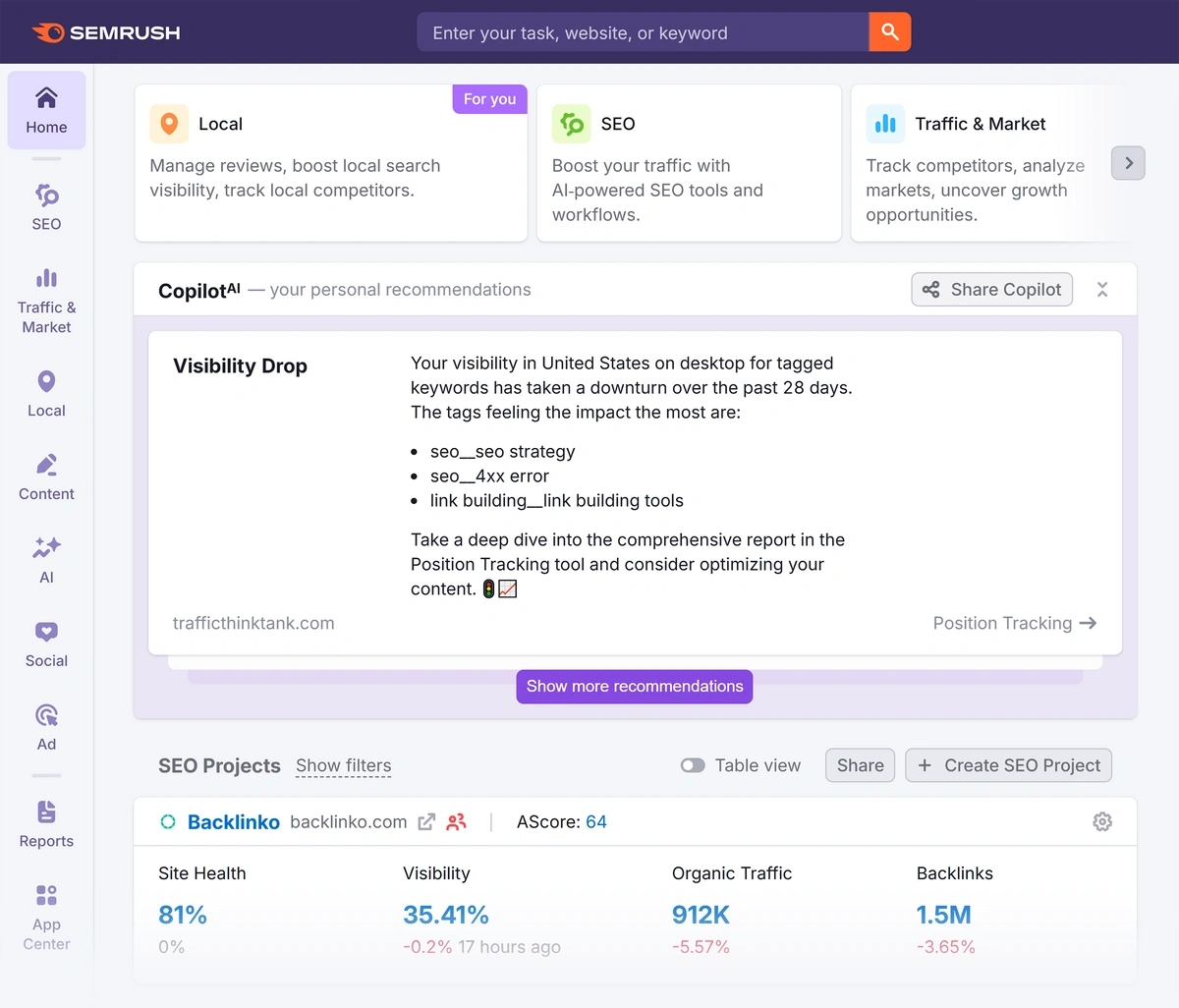This screenshot has height=1008, width=1179.
Task: Click the seo__seo strategy tag text
Action: (503, 451)
